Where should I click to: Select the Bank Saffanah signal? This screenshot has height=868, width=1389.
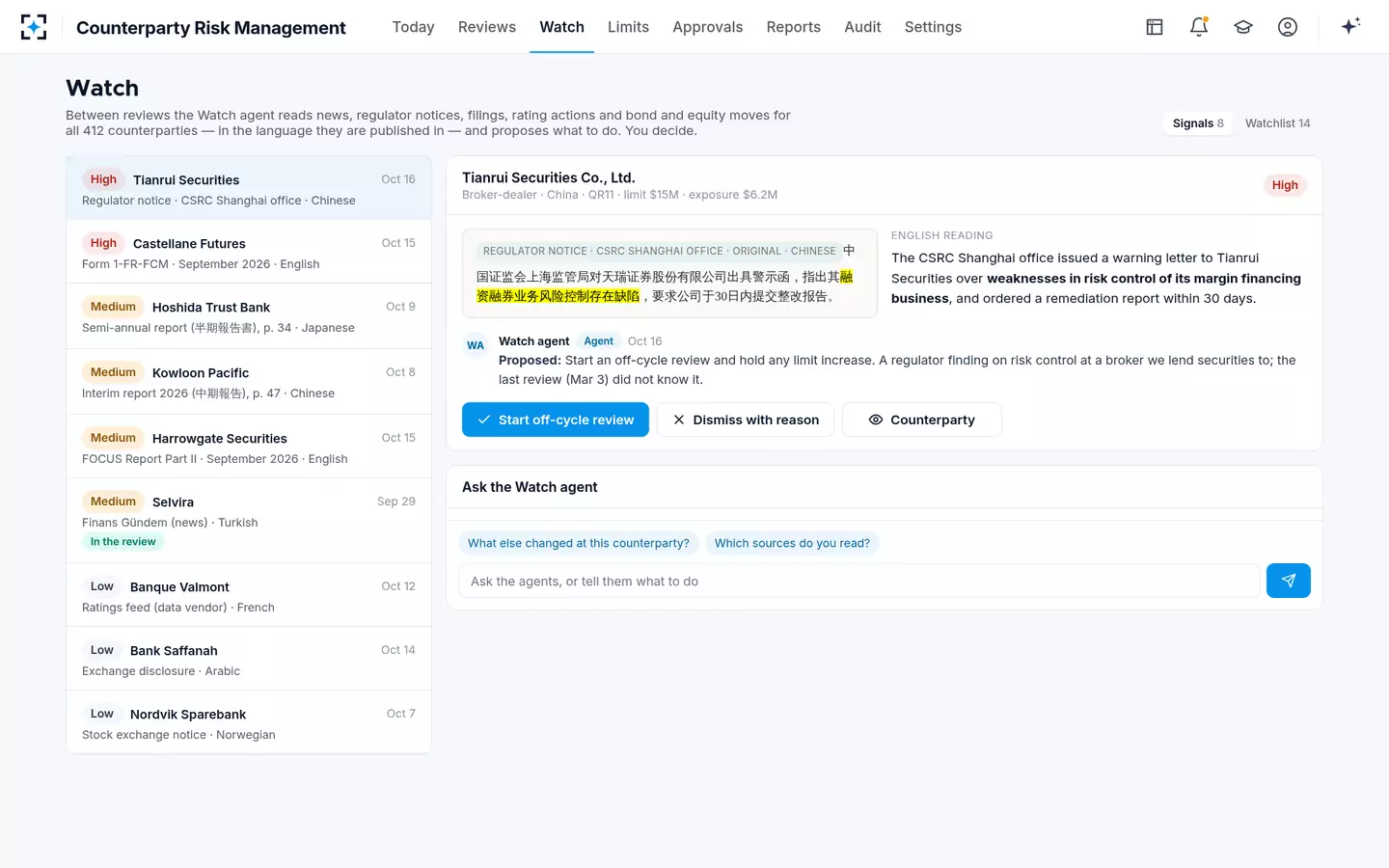[249, 660]
